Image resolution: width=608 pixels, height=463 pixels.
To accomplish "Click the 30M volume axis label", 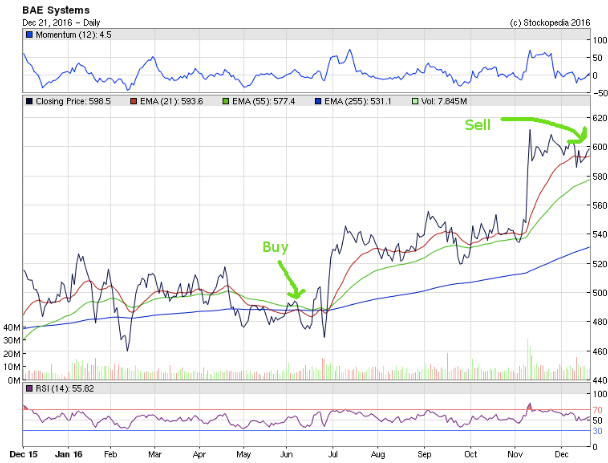I will coord(12,340).
